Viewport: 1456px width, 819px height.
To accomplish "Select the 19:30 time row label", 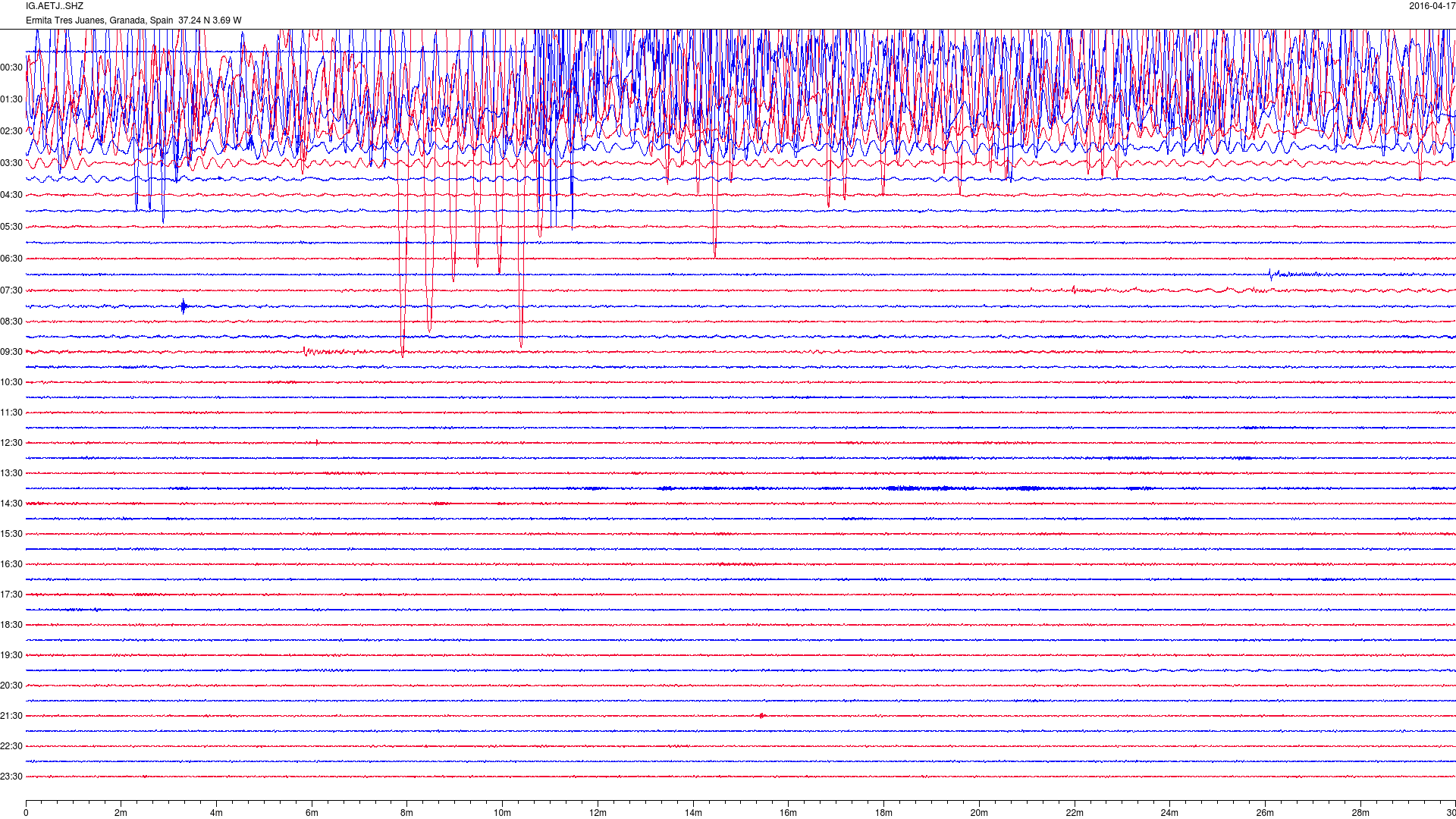I will [11, 655].
